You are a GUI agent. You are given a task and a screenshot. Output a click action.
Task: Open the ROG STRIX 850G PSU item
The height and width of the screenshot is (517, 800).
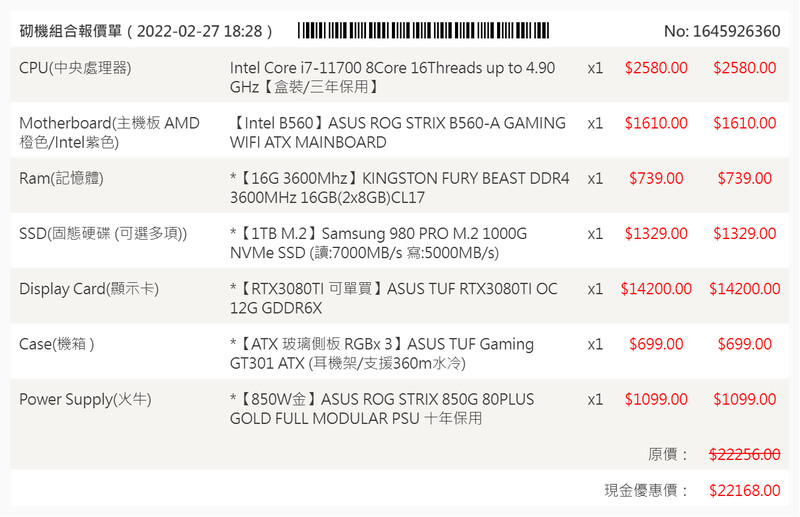(381, 408)
